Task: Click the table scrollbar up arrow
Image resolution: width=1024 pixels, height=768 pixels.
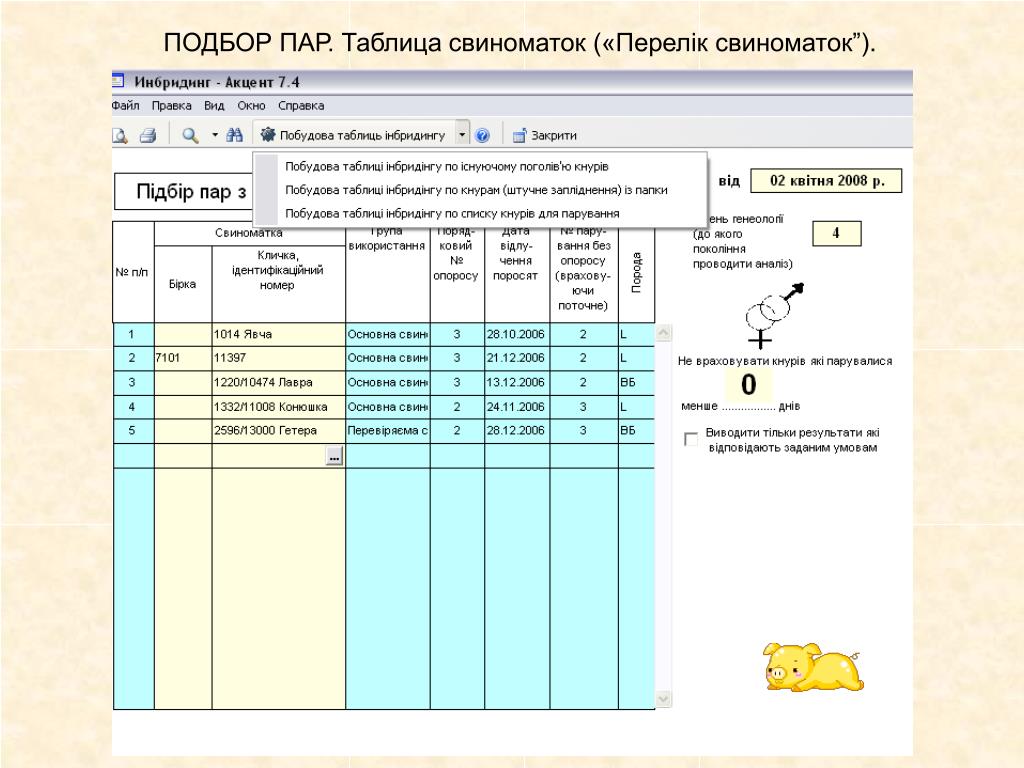Action: [663, 333]
